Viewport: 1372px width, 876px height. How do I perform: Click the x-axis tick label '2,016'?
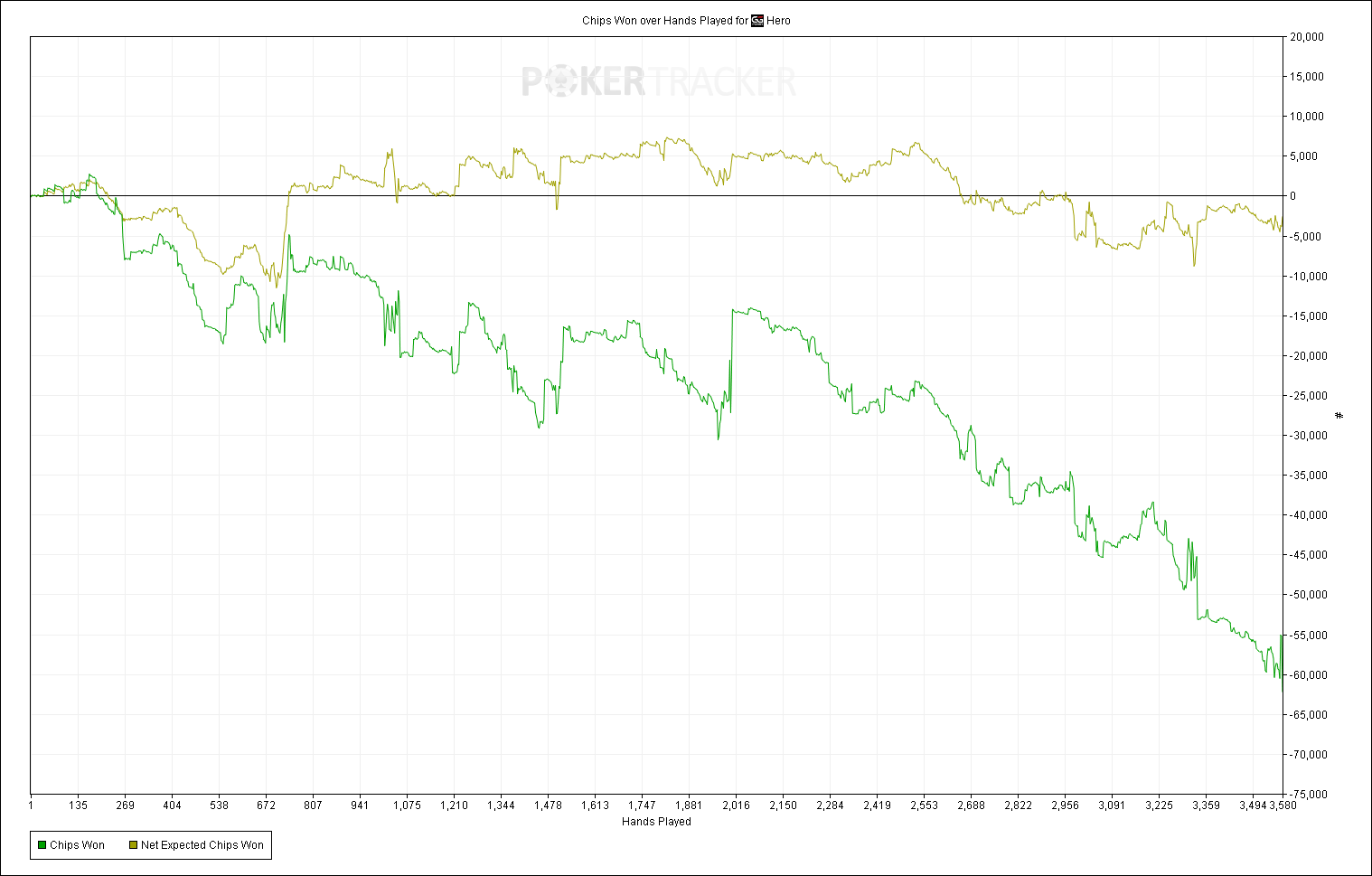(736, 805)
